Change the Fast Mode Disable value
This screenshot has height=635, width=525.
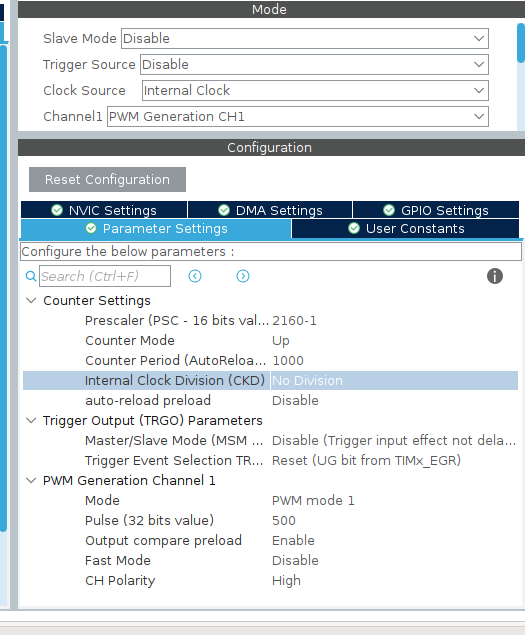pos(295,560)
